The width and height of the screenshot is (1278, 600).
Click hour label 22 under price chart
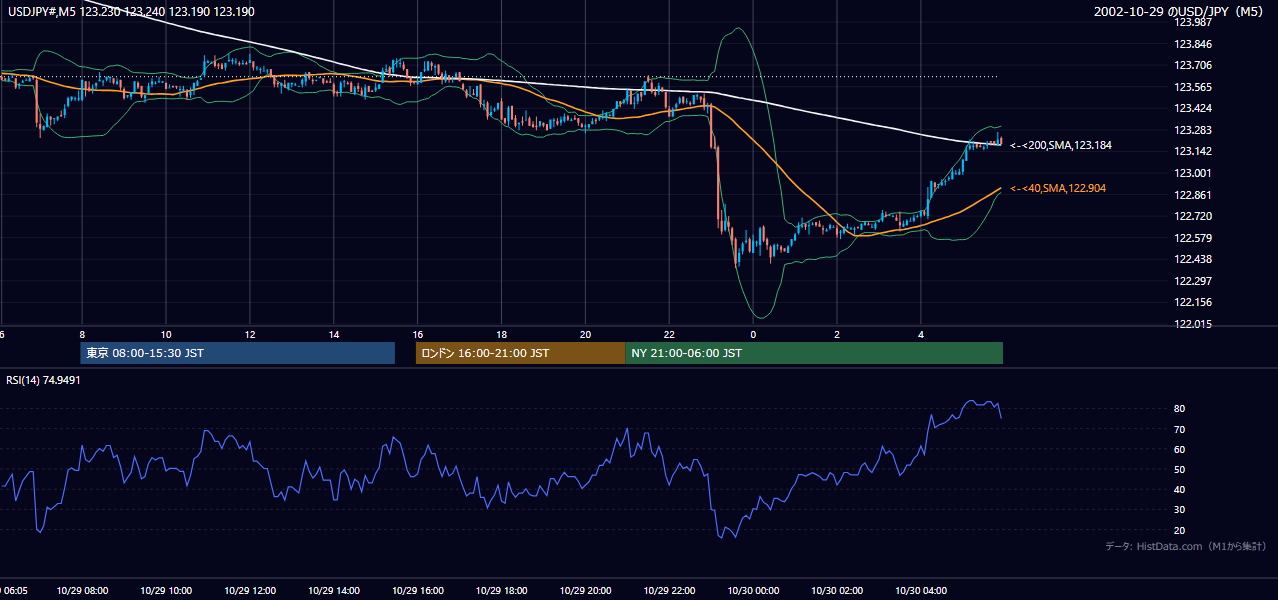pyautogui.click(x=670, y=334)
